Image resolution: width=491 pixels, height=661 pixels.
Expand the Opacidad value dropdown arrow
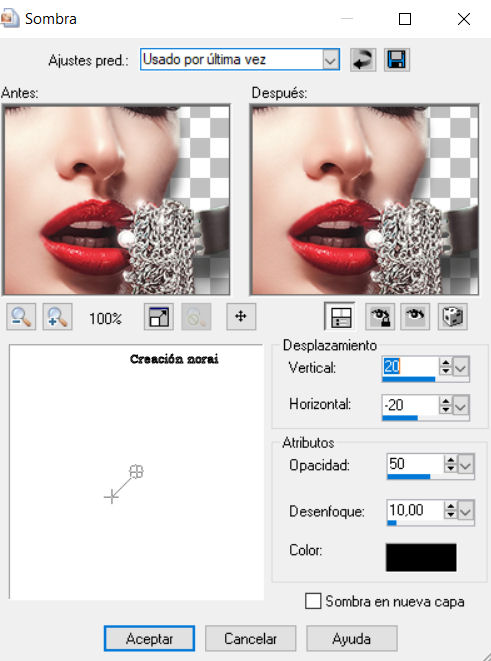[x=466, y=465]
